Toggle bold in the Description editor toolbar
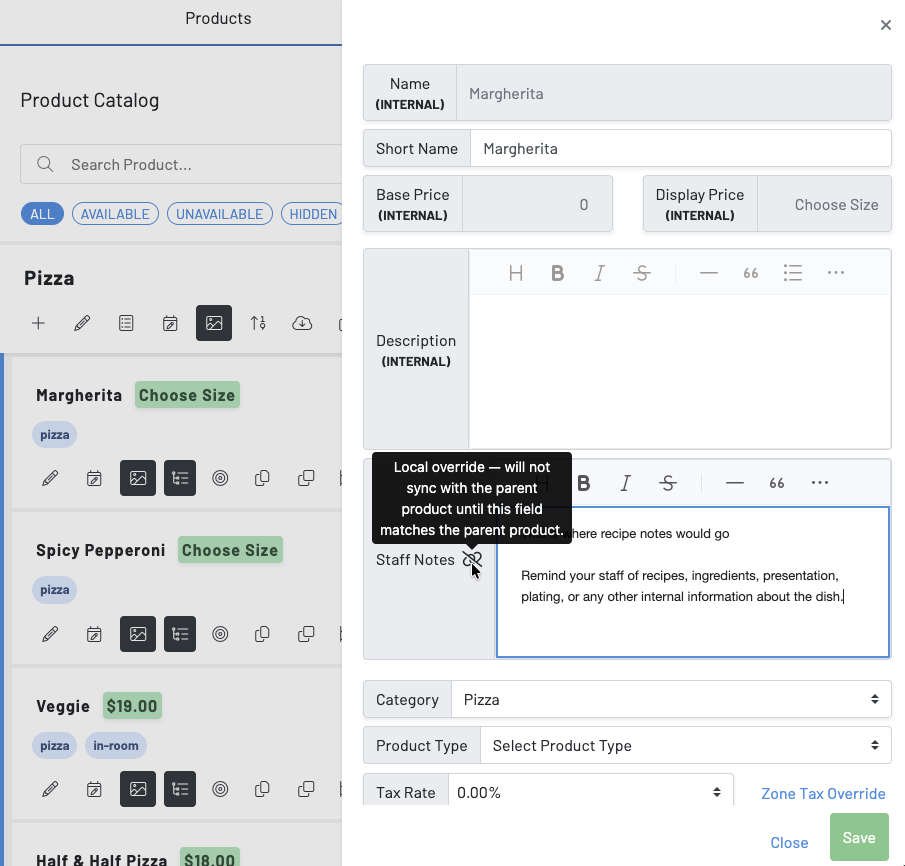The height and width of the screenshot is (866, 905). click(558, 273)
